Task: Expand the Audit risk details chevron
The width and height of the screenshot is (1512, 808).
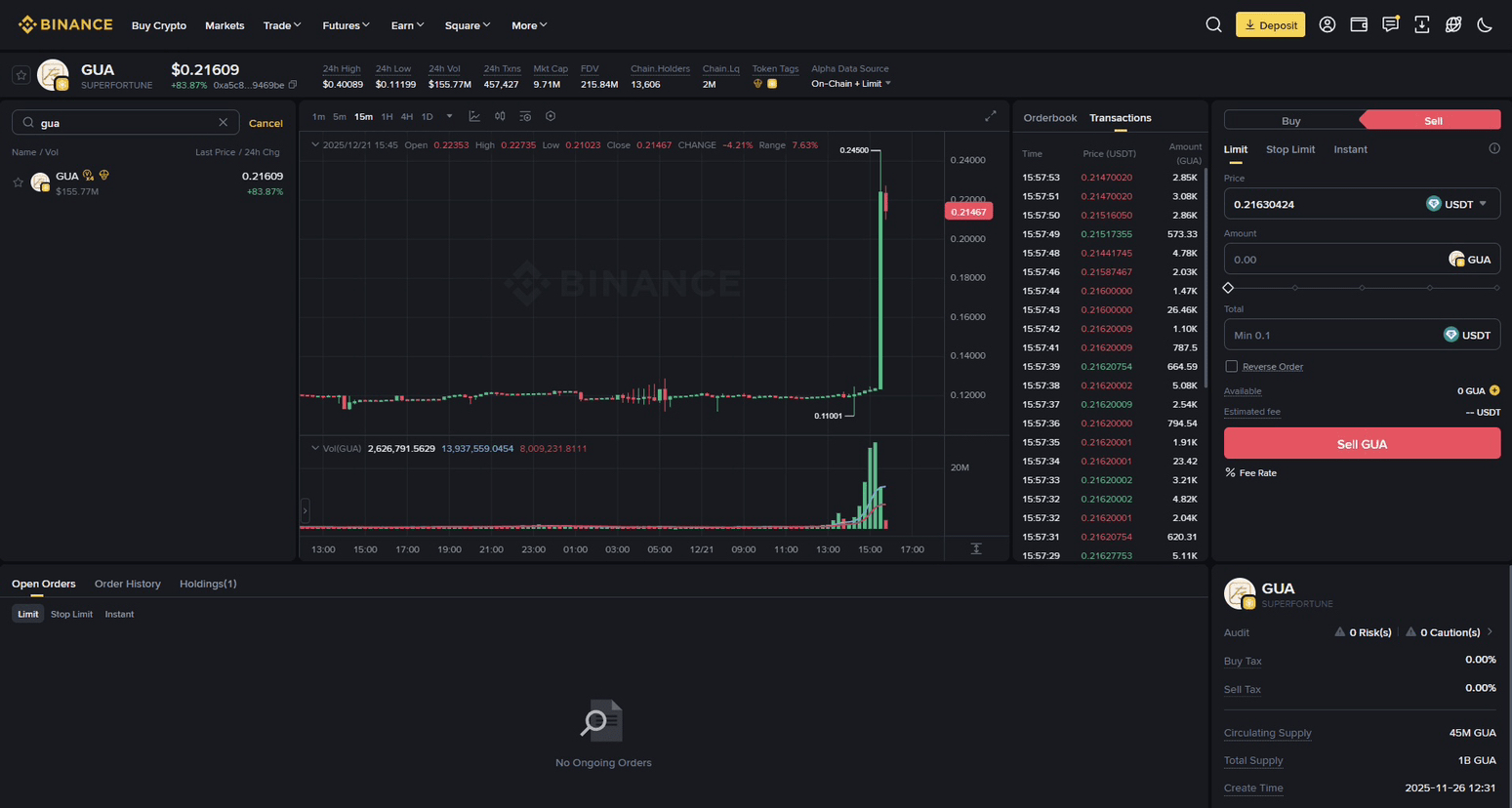Action: [1490, 632]
